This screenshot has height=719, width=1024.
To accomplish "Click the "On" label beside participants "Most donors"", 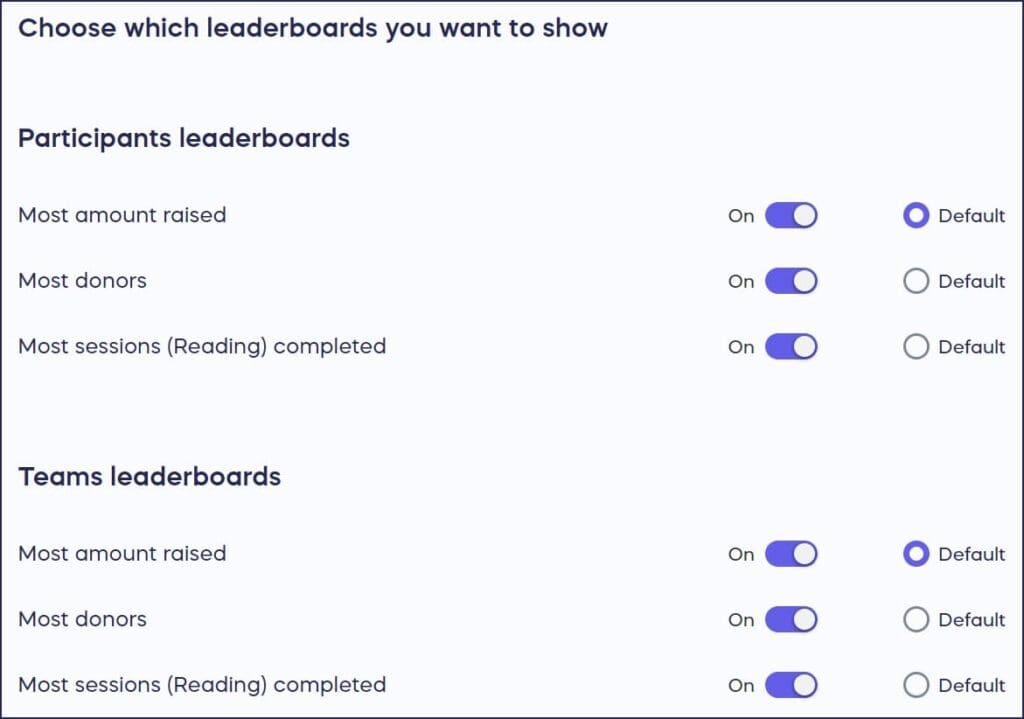I will pos(741,281).
